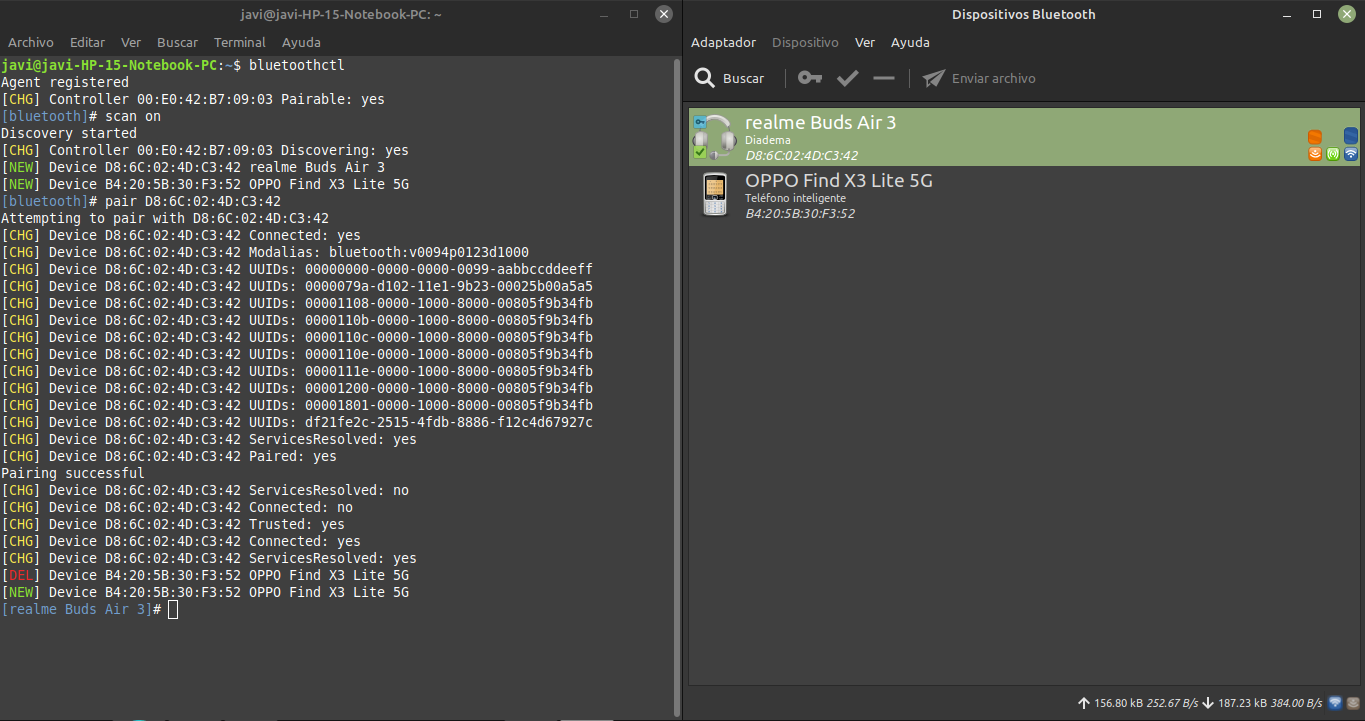The image size is (1365, 721).
Task: Click the brown signal icon in status bar
Action: (1352, 703)
